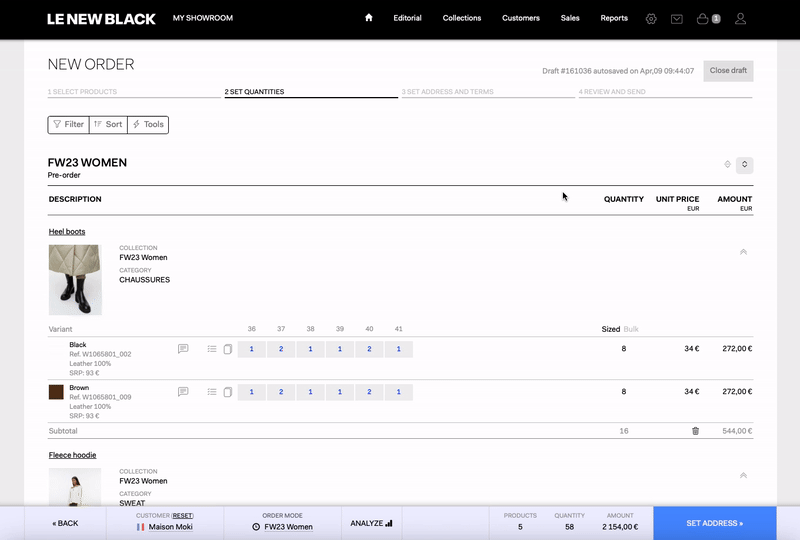
Task: Change customer Maison Moki
Action: [x=170, y=527]
